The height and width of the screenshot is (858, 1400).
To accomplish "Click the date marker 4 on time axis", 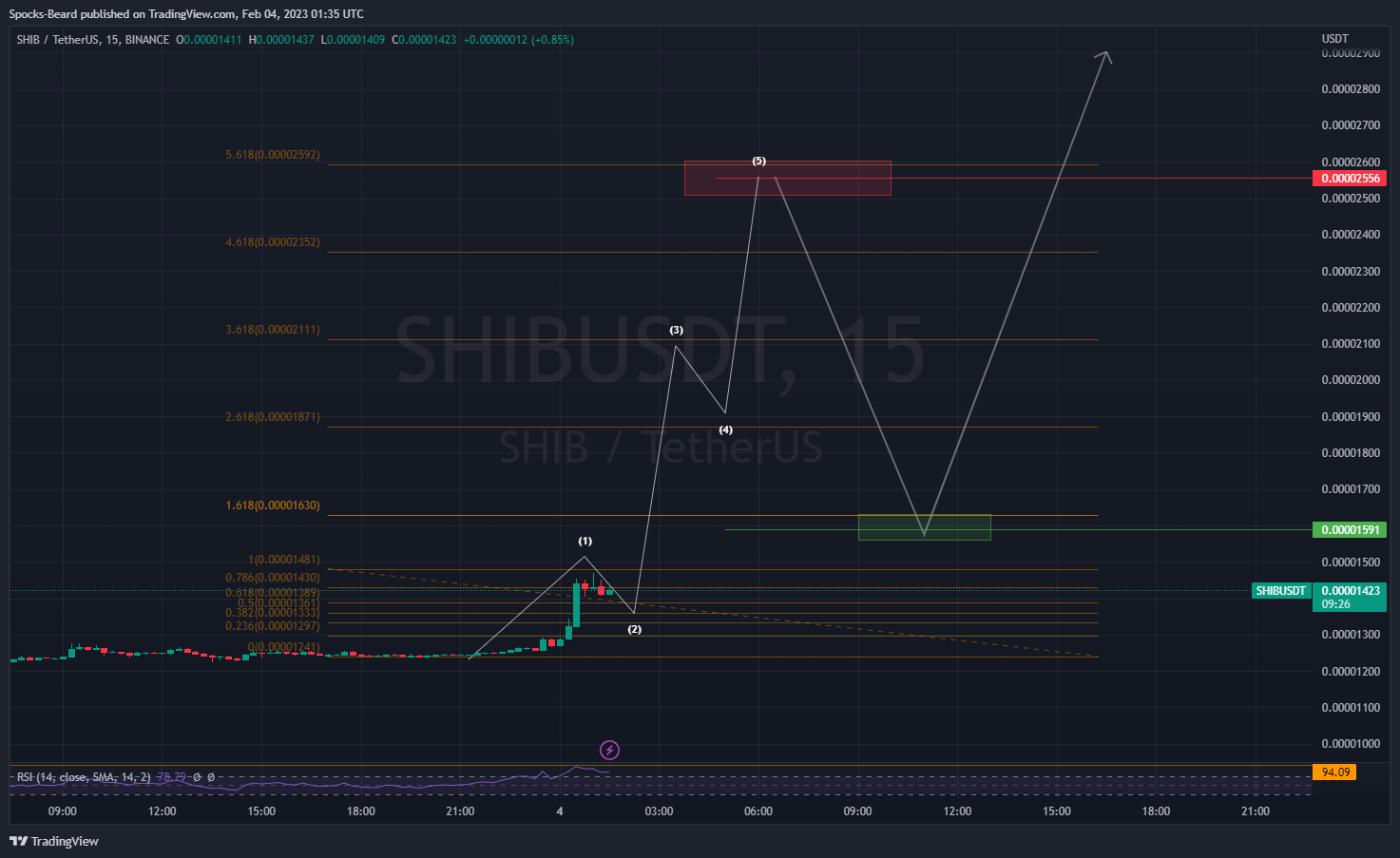I will [560, 811].
